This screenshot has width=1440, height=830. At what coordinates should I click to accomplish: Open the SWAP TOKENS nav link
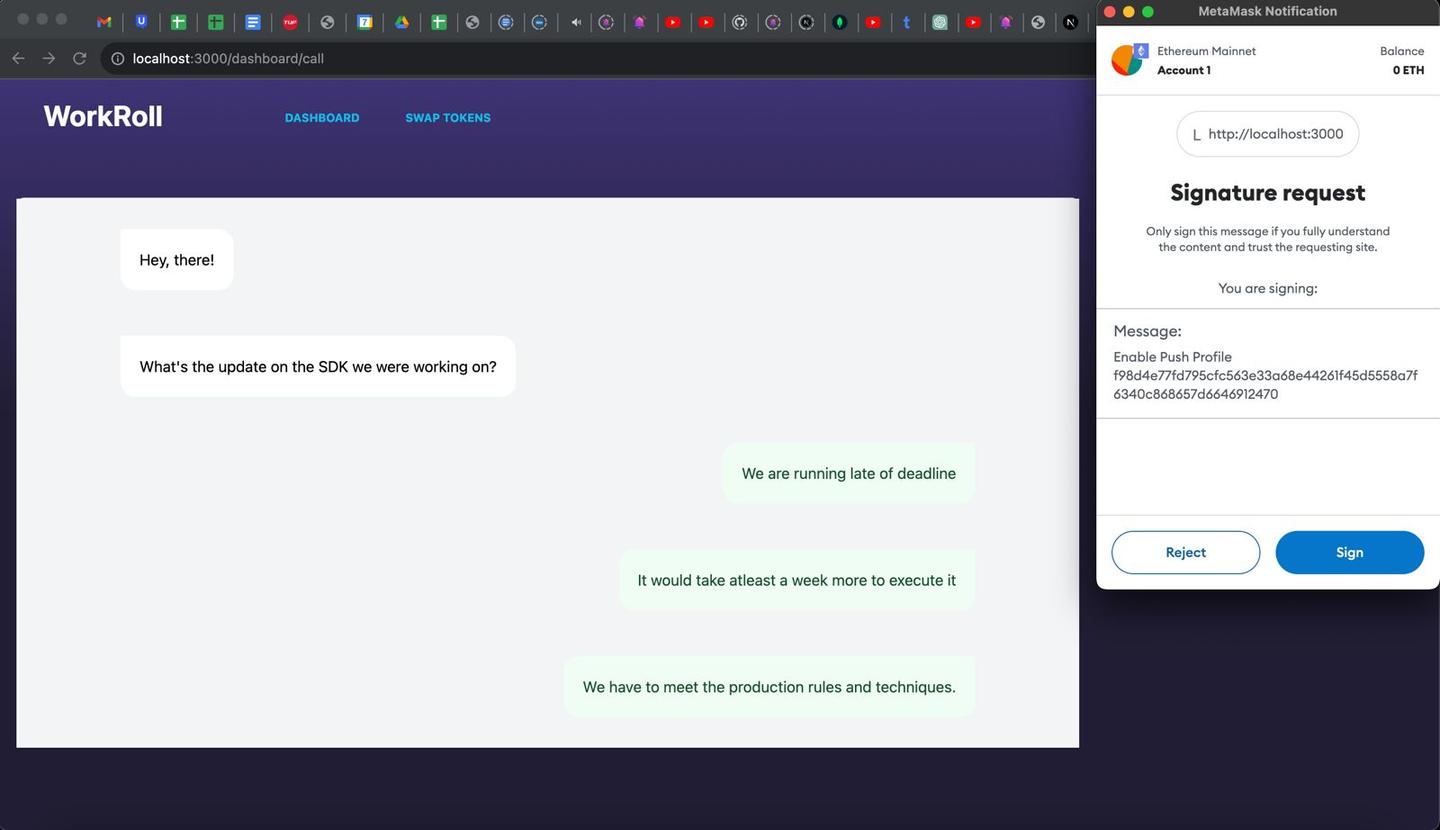(x=448, y=117)
